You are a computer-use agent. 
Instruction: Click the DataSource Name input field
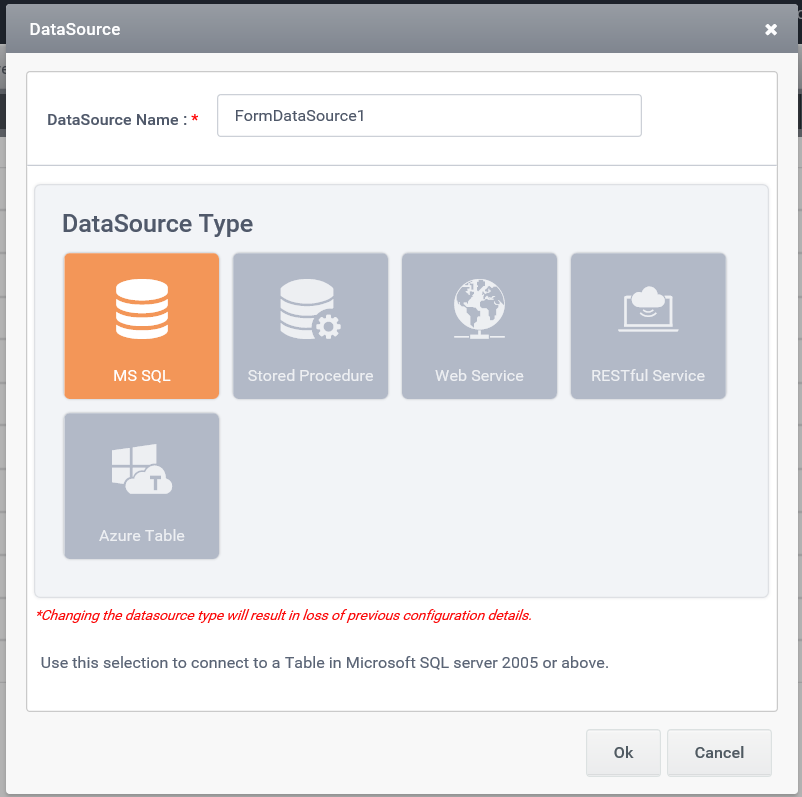429,116
